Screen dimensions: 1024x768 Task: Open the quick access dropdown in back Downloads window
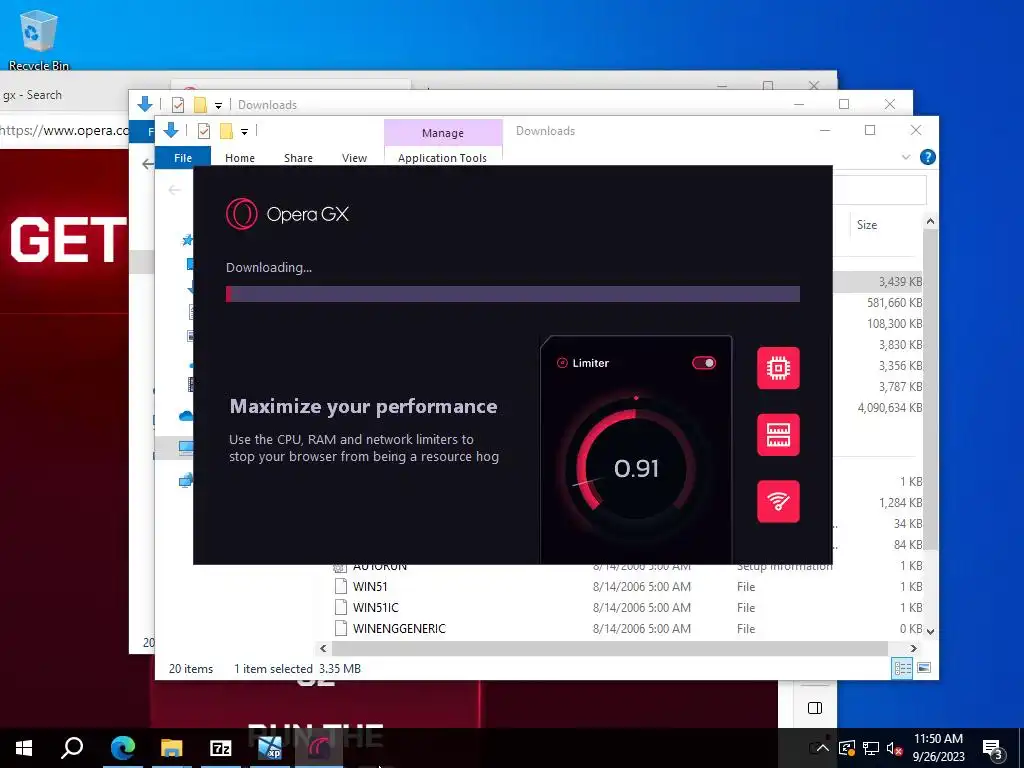(x=218, y=105)
